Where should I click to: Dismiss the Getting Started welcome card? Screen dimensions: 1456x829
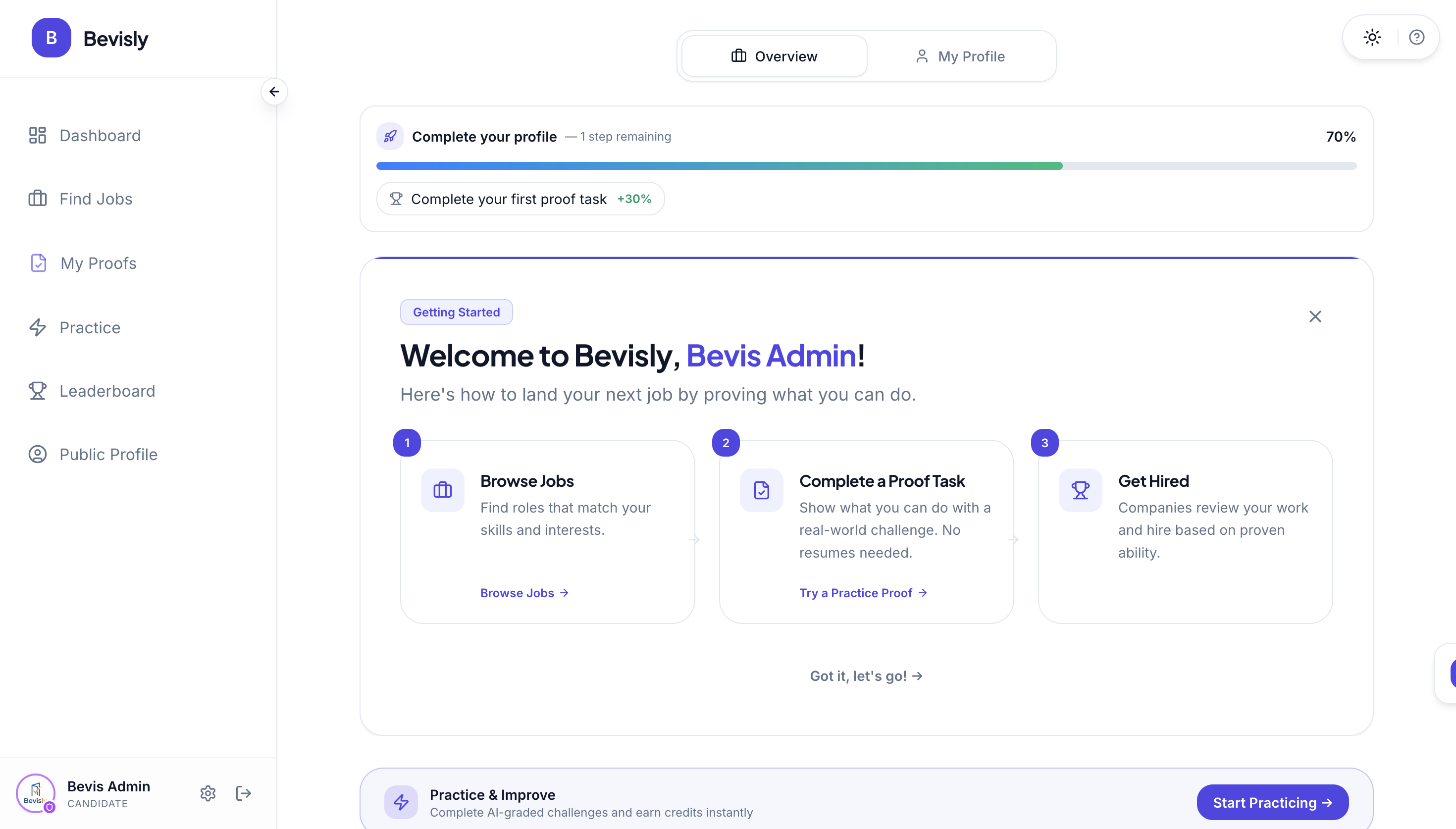pos(1315,316)
